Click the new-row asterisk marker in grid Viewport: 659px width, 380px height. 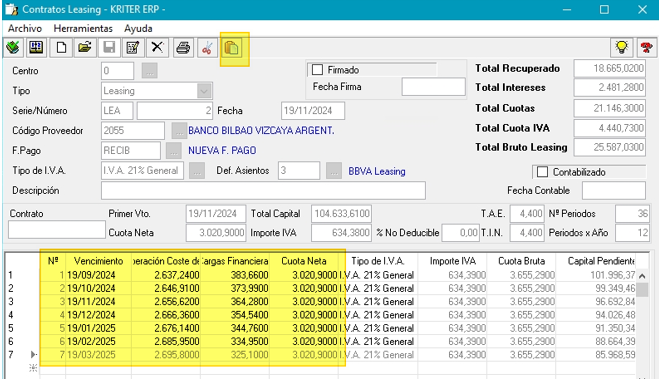coord(34,368)
